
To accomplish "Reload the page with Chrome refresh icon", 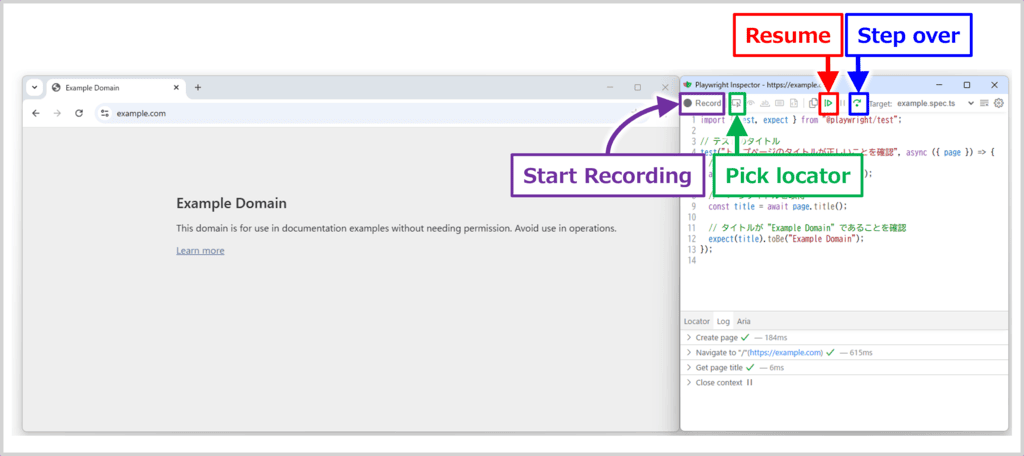I will 78,113.
